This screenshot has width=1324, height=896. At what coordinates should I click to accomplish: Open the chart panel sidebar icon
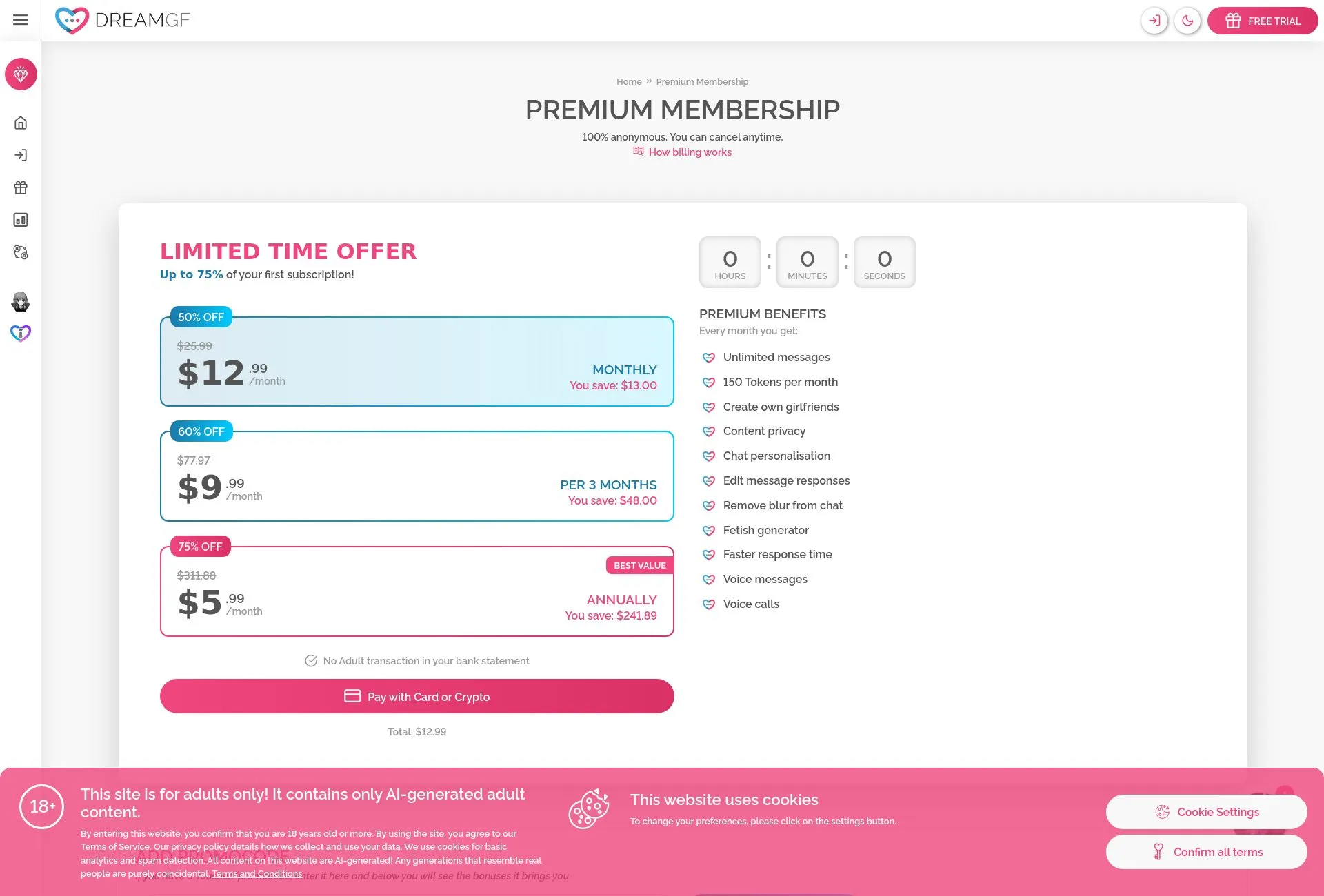(21, 220)
